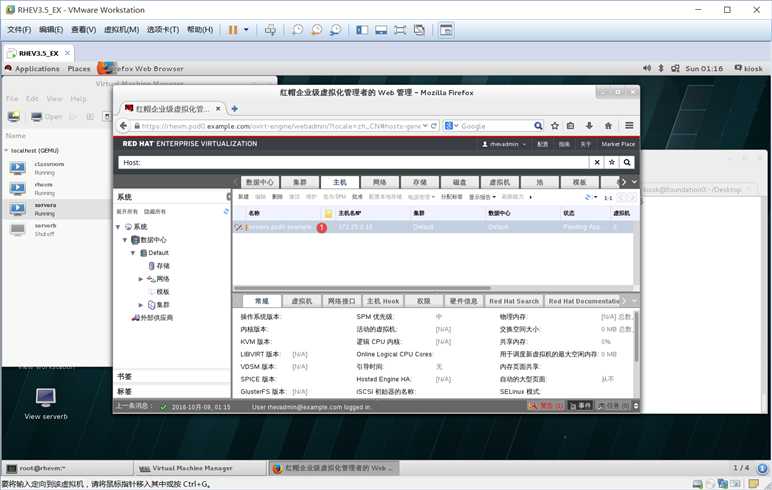Switch to the 数据中心 tab

coord(260,182)
